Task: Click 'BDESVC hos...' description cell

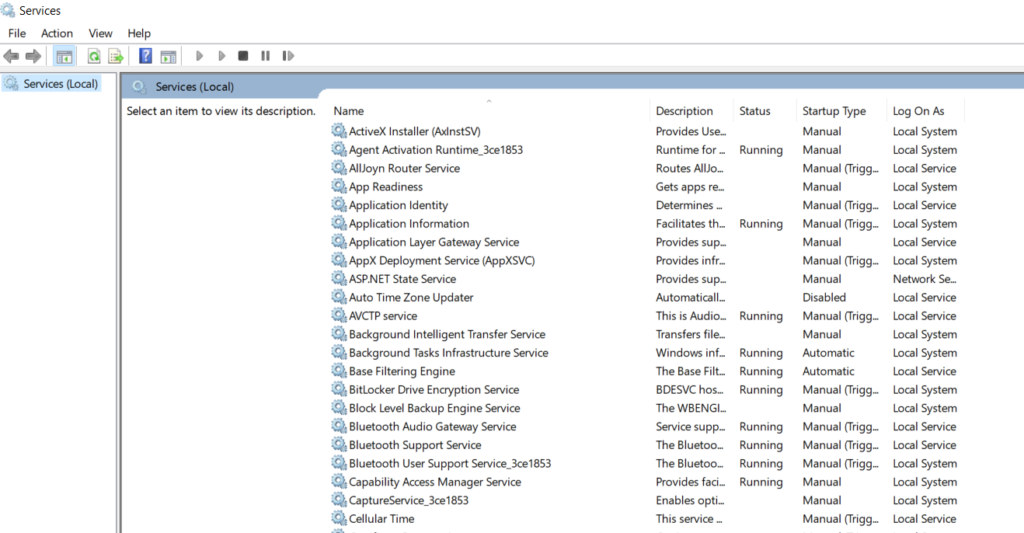Action: tap(690, 390)
